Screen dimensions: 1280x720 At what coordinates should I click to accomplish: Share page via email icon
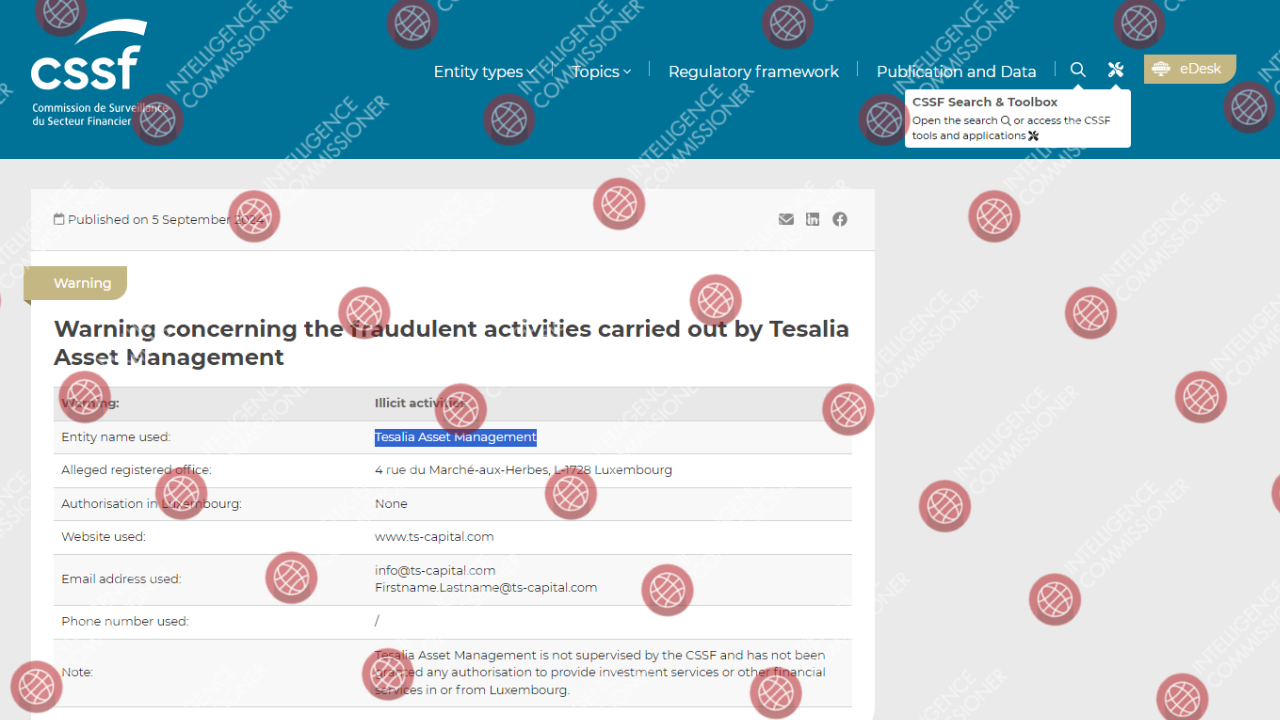point(786,219)
